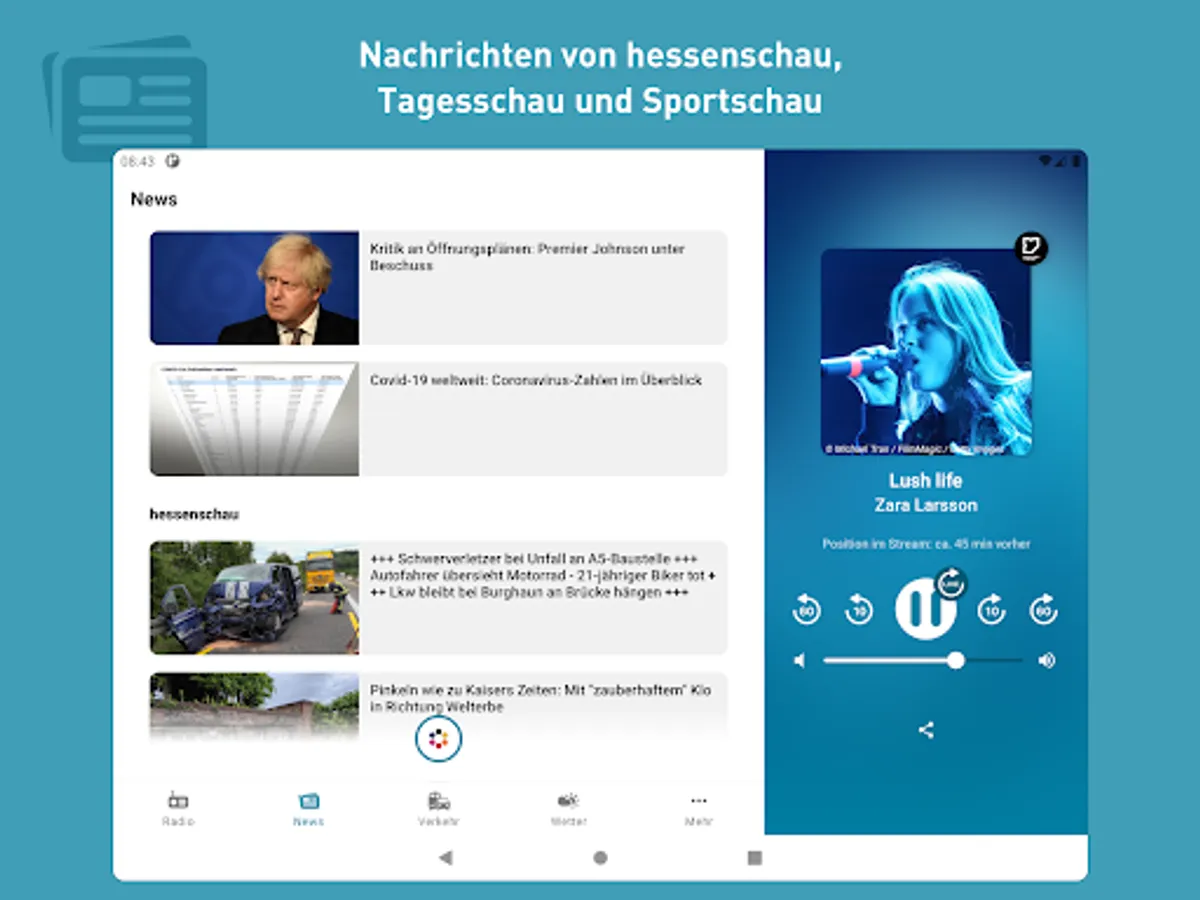
Task: Click the low volume speaker icon
Action: coord(799,660)
